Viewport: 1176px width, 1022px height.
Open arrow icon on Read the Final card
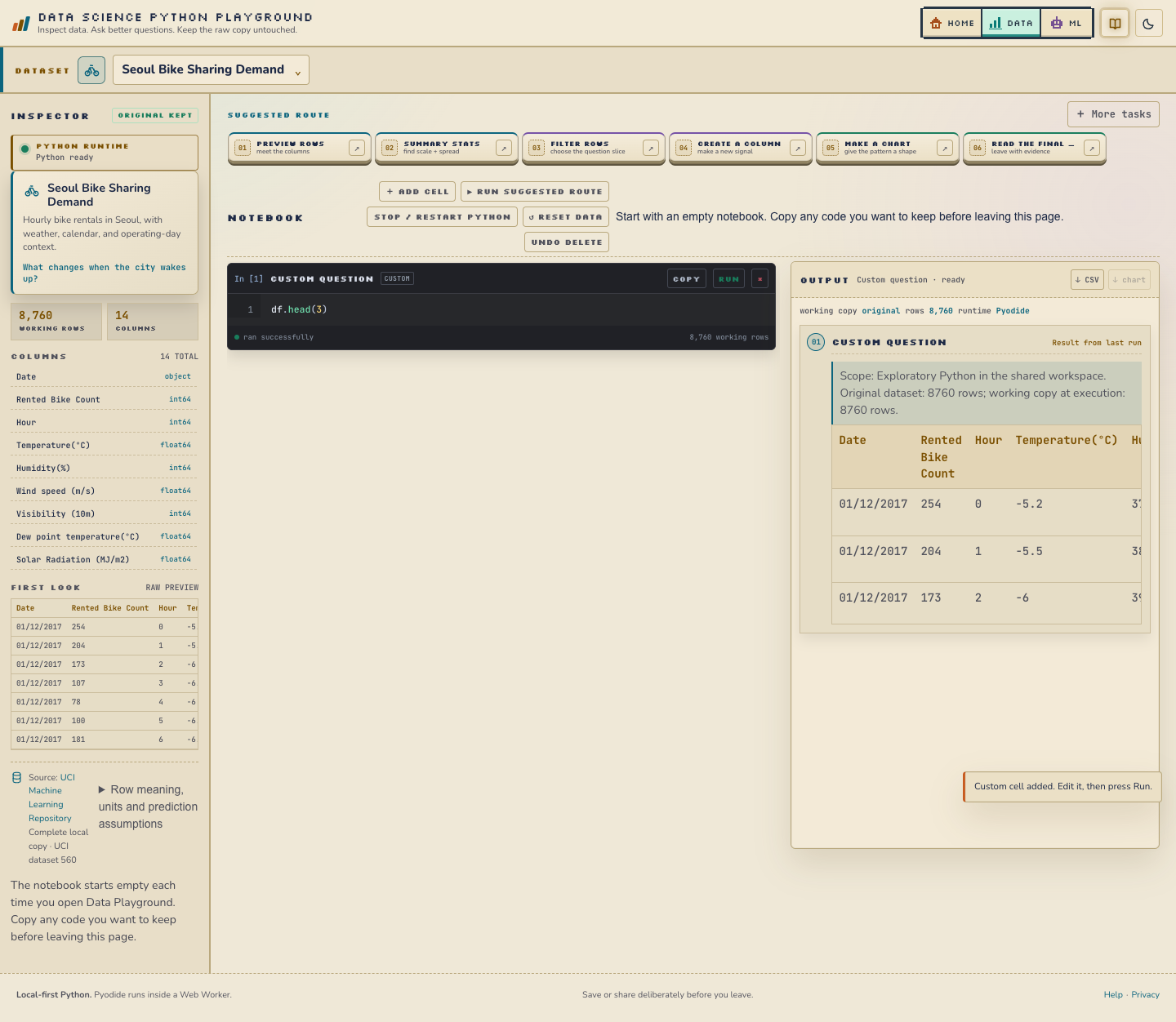tap(1092, 148)
